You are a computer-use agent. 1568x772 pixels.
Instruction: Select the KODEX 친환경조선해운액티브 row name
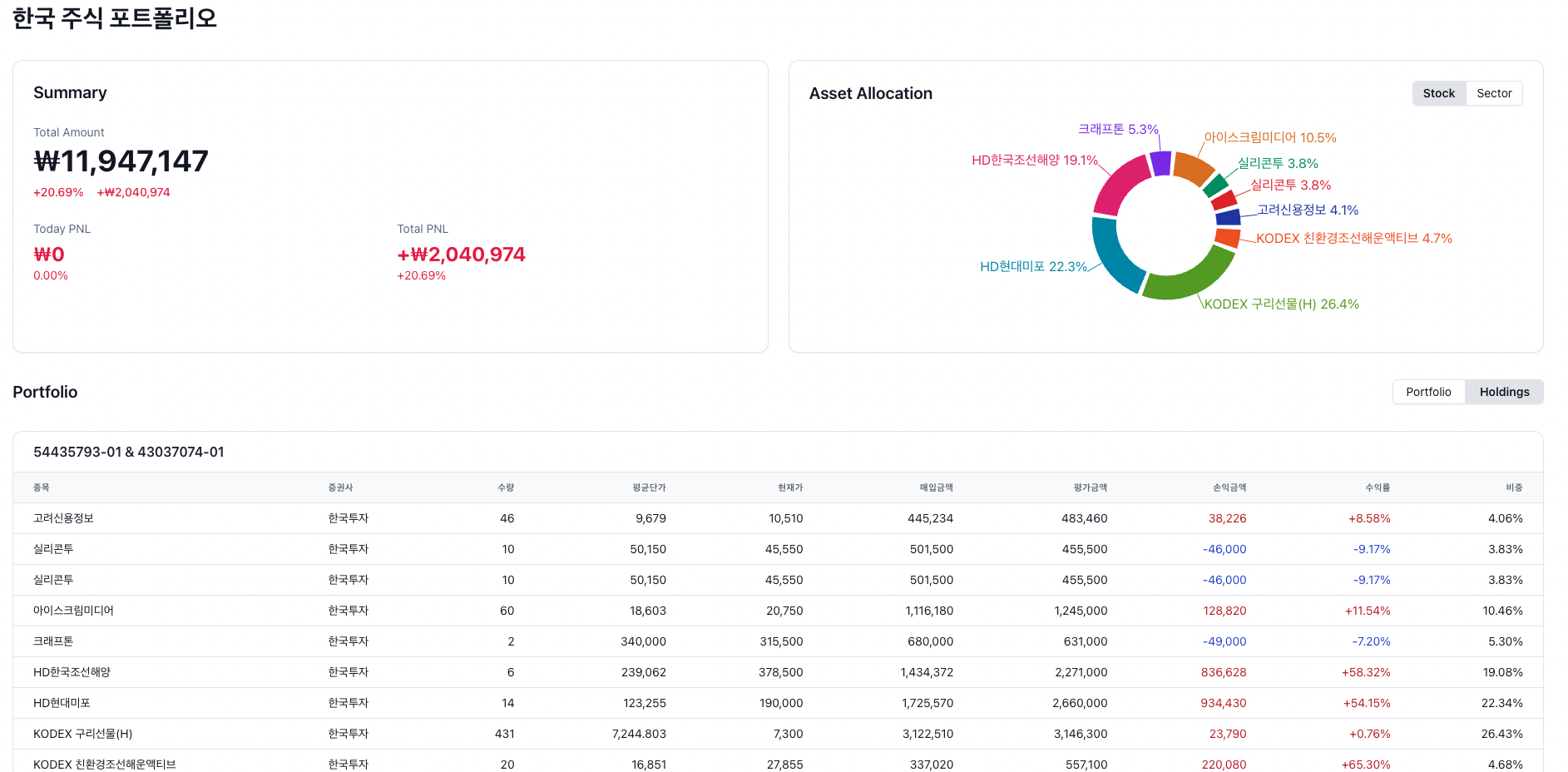(105, 765)
